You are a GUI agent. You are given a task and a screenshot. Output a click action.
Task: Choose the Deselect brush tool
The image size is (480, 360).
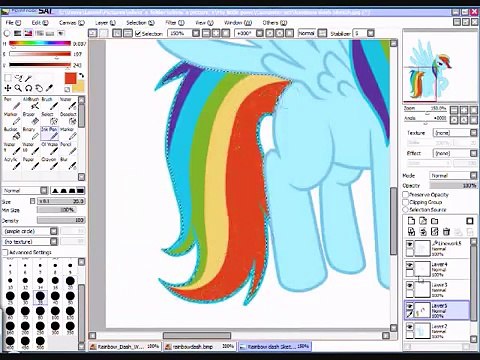coord(68,119)
